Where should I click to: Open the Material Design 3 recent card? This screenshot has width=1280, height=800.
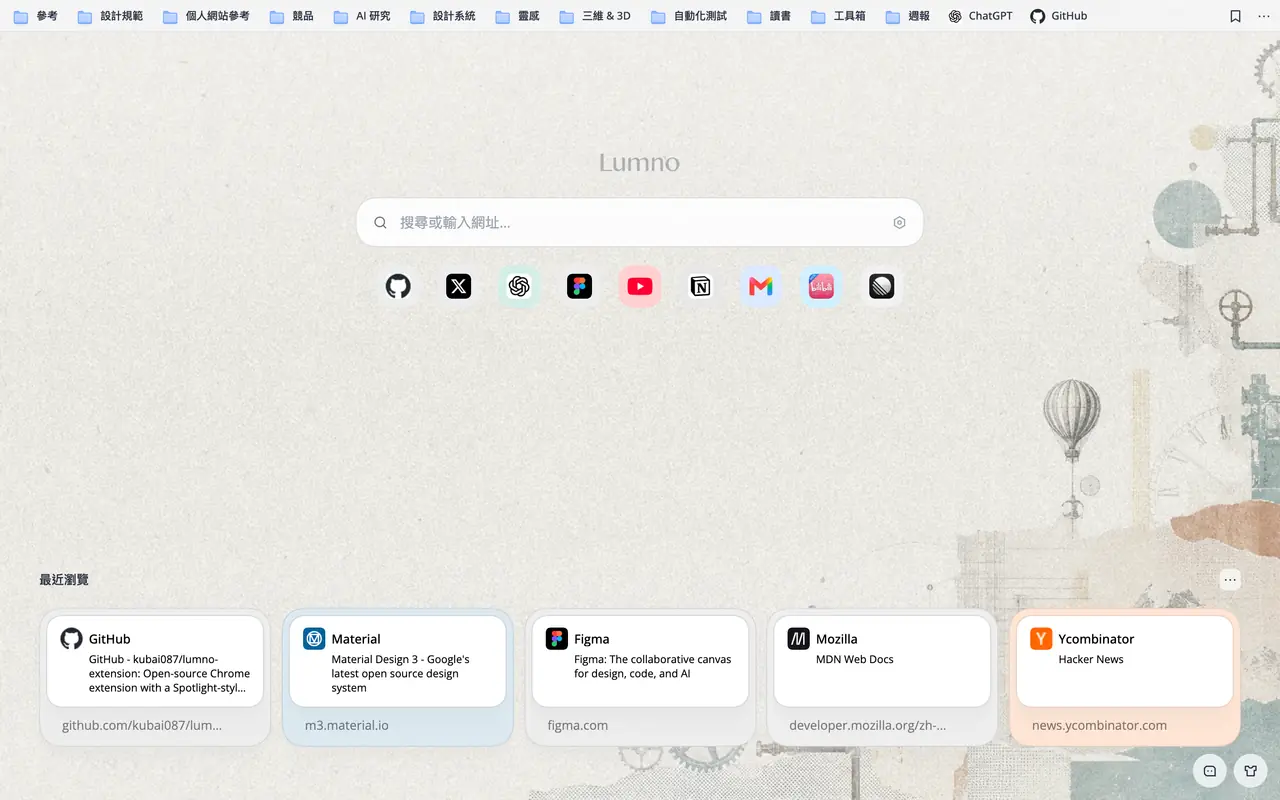pos(398,678)
